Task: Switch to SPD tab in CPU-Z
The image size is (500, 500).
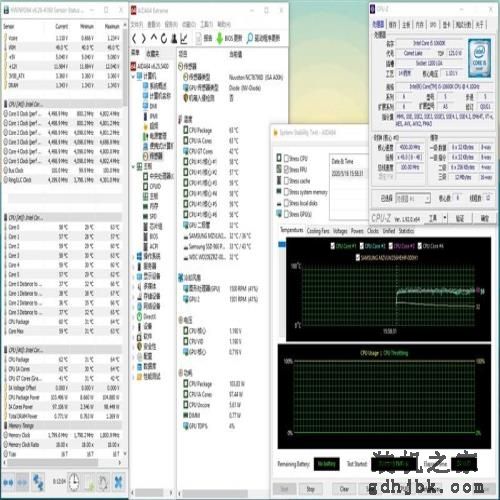Action: click(x=433, y=24)
